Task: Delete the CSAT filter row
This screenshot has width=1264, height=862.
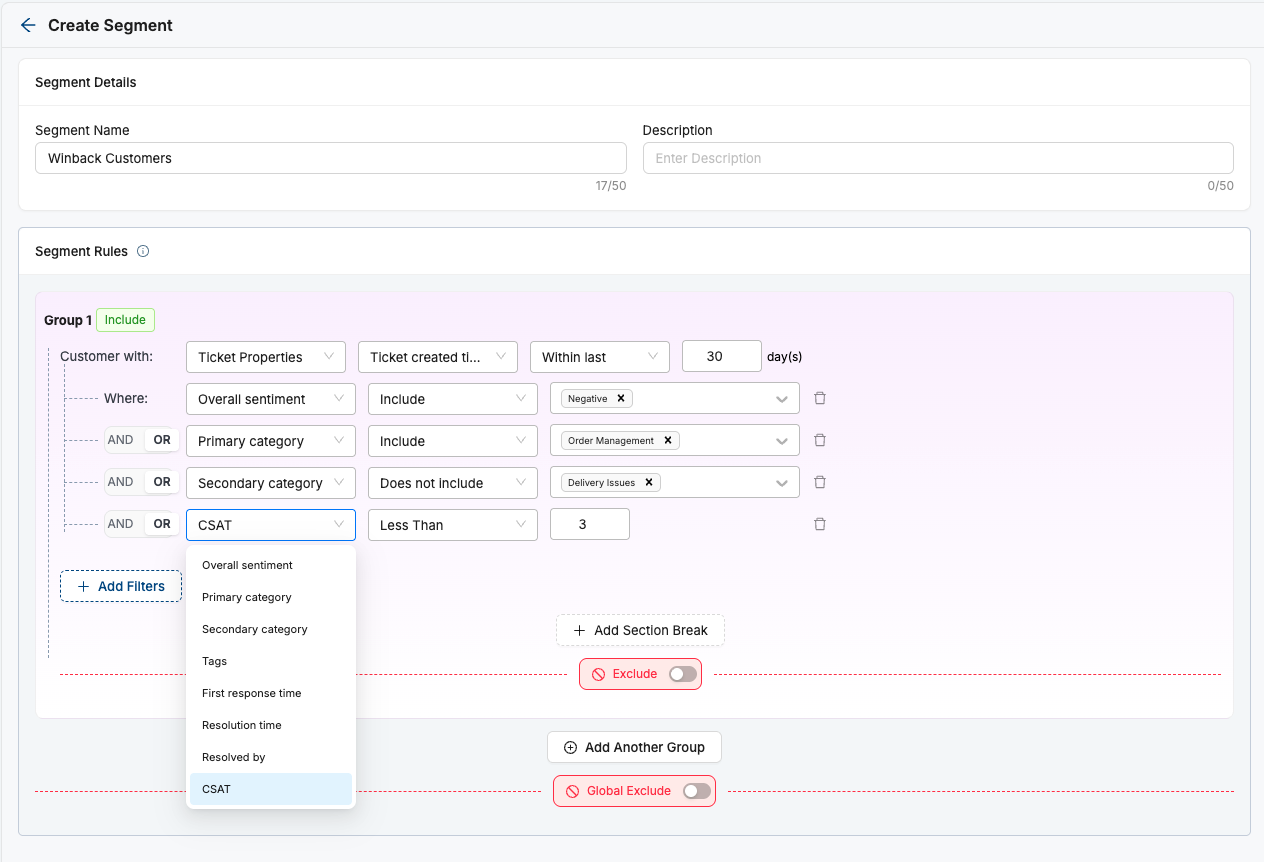Action: point(820,524)
